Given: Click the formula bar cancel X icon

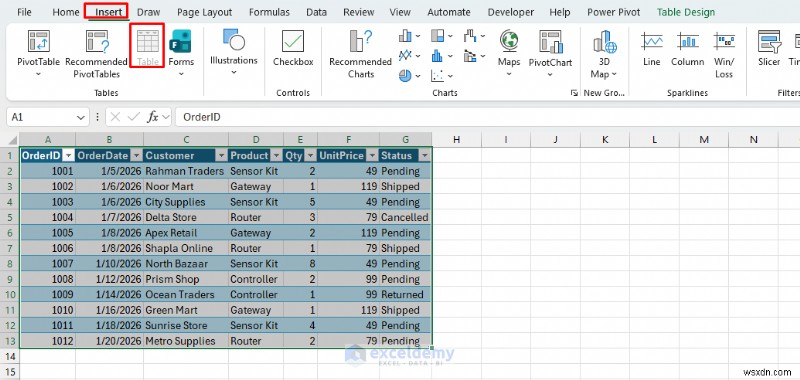Looking at the screenshot, I should point(115,117).
